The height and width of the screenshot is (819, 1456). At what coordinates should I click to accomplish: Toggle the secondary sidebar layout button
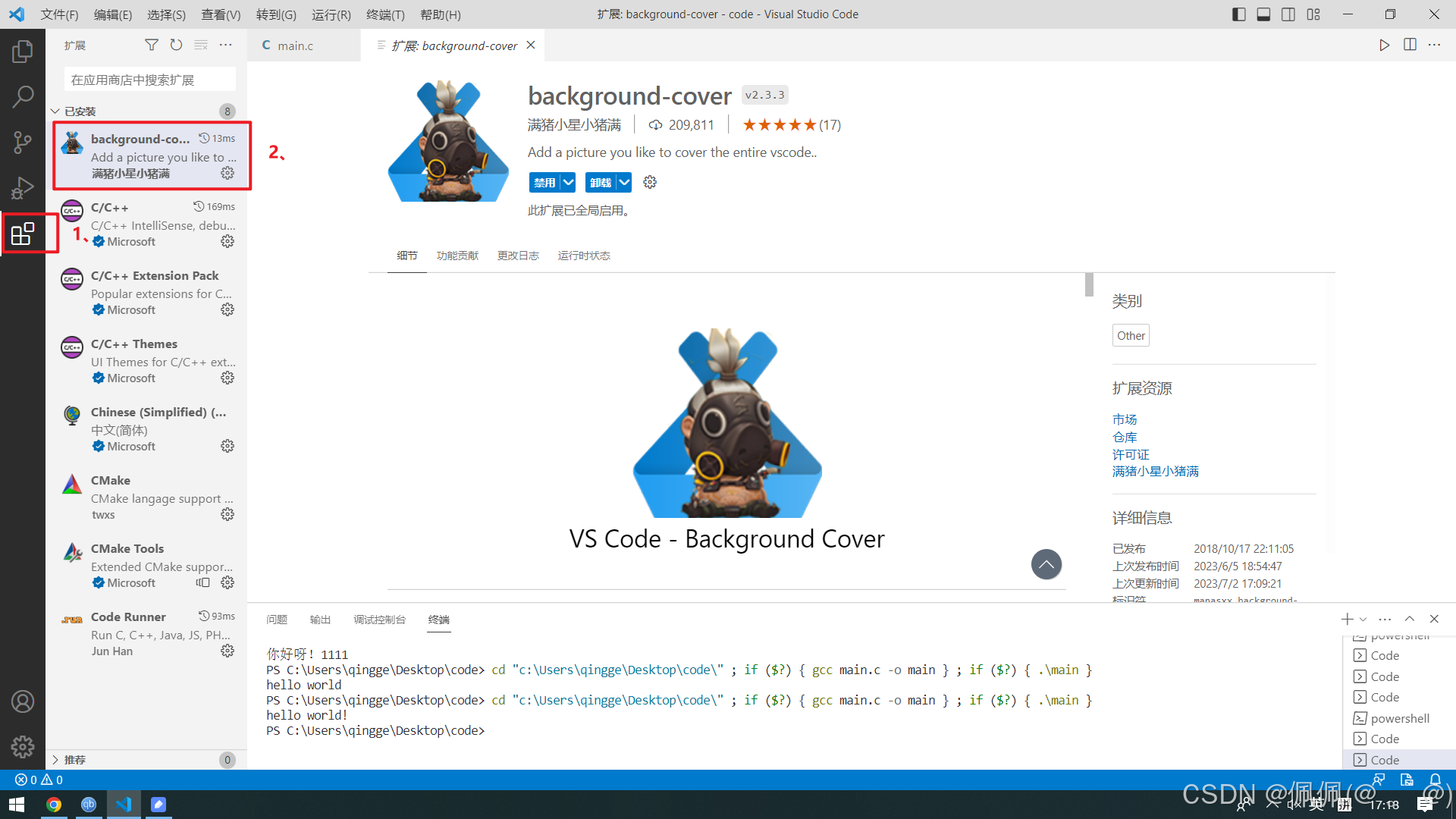point(1288,14)
